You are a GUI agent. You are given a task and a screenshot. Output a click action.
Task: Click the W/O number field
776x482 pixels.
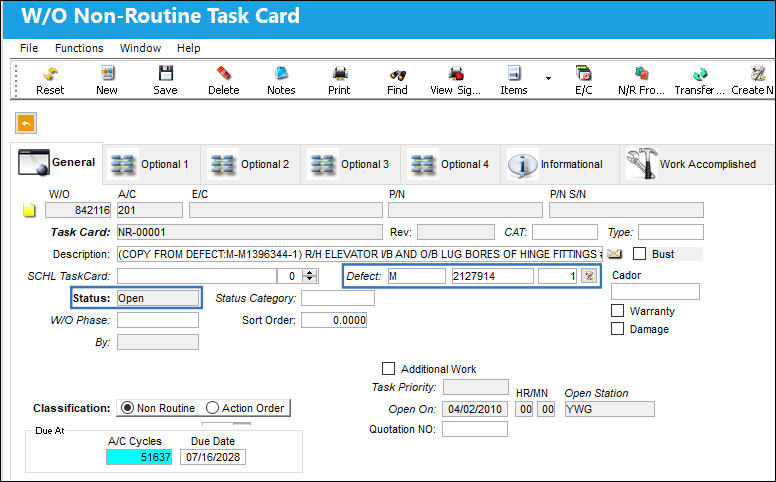pos(78,210)
